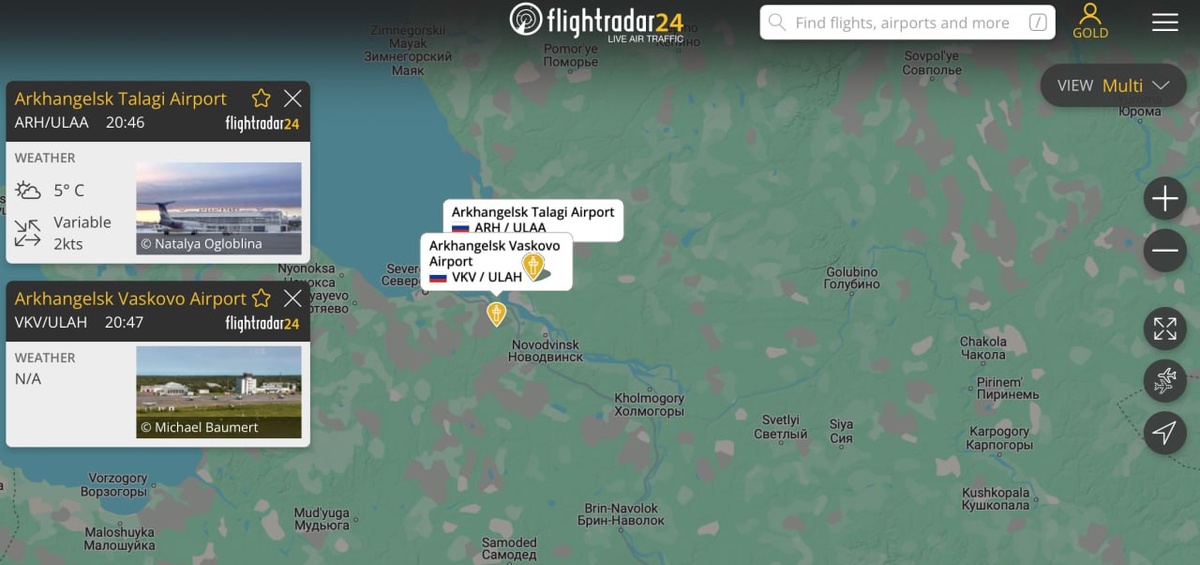Screen dimensions: 1200x565
Task: Click the Arkhangelsk Vaskovo Airport panel title
Action: tap(130, 298)
